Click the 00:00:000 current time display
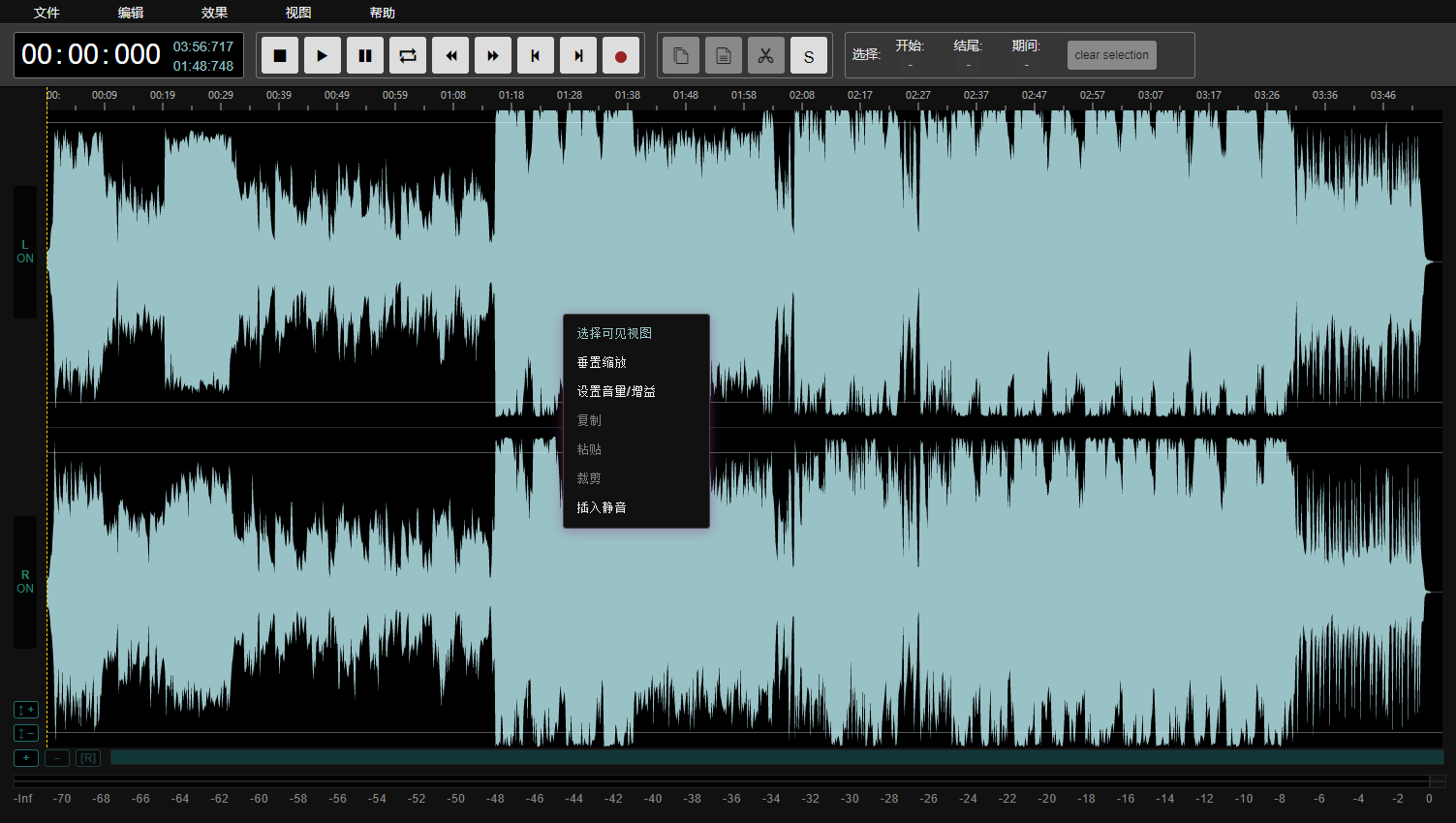This screenshot has height=823, width=1456. 91,54
